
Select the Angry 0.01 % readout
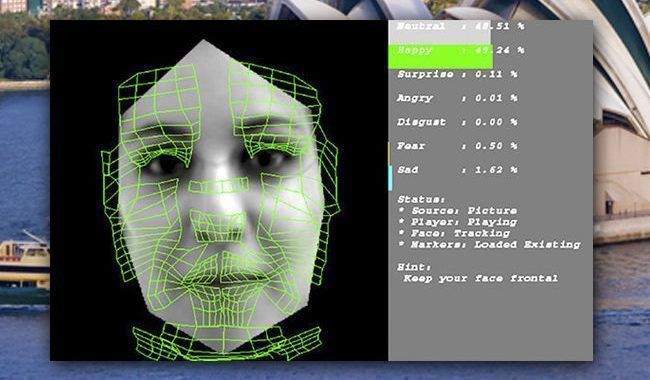(457, 98)
